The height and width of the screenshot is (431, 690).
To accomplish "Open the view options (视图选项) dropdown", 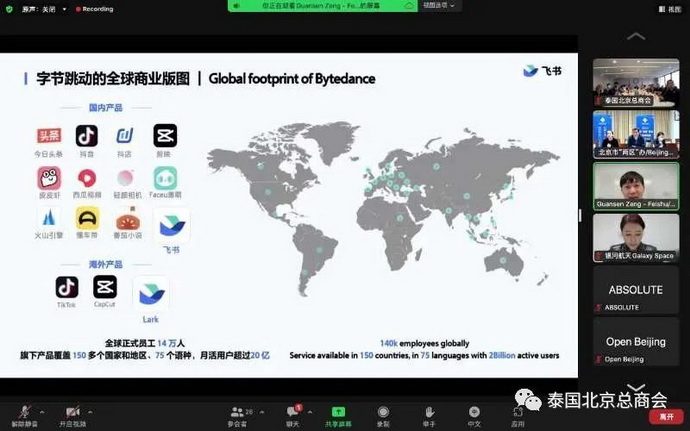I will tap(439, 6).
